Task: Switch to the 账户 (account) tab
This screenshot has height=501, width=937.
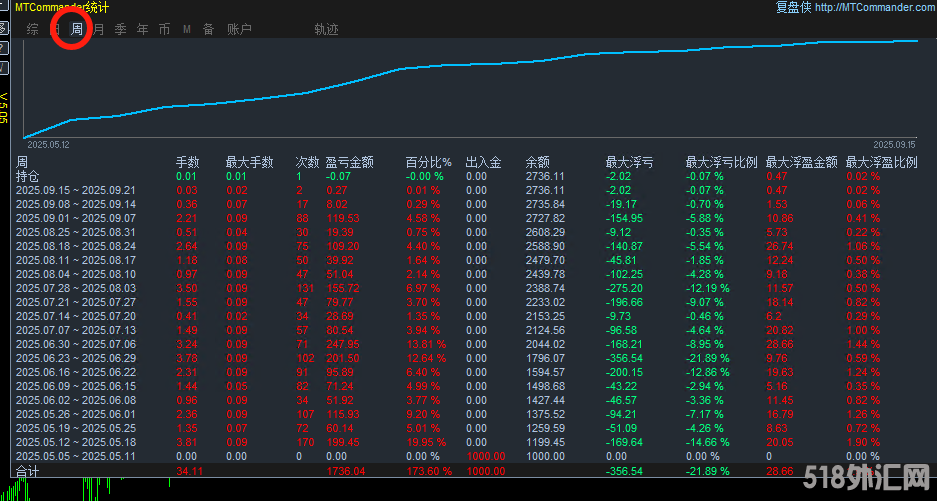Action: [239, 29]
